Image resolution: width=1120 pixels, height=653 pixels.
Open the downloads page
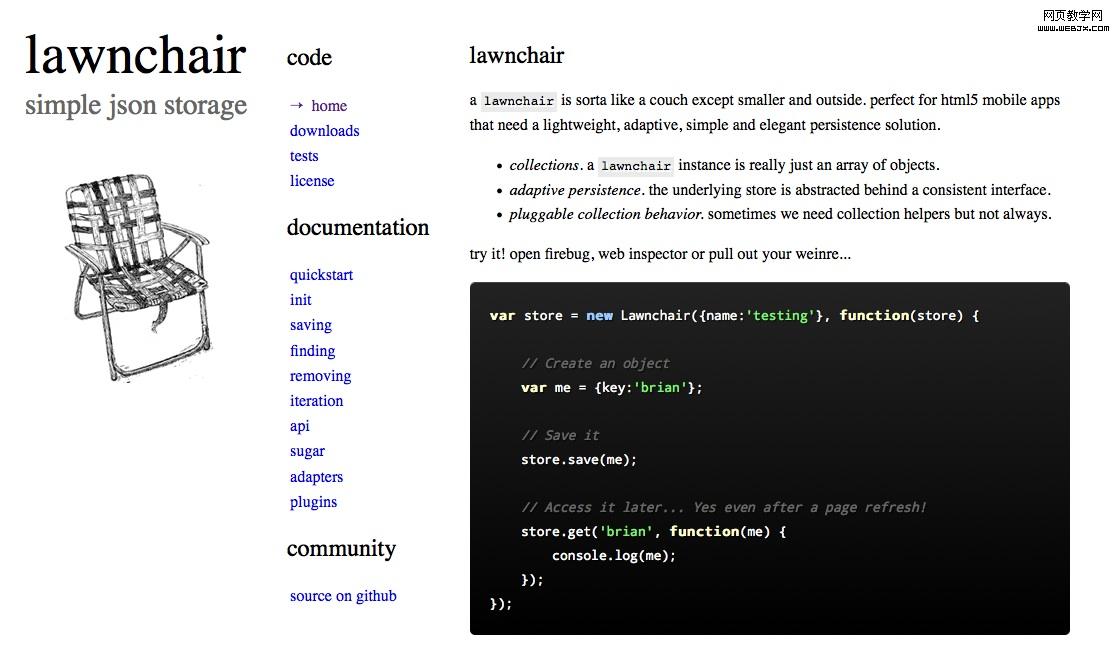pos(324,131)
